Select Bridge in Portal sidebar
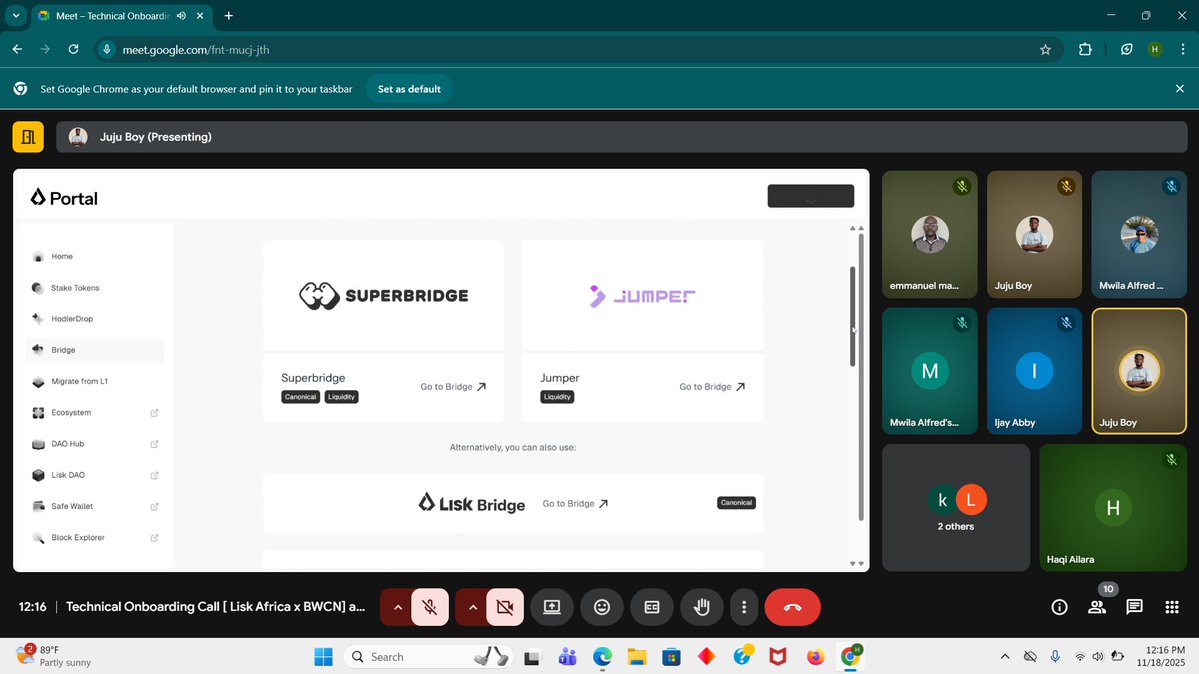This screenshot has height=674, width=1199. tap(95, 350)
